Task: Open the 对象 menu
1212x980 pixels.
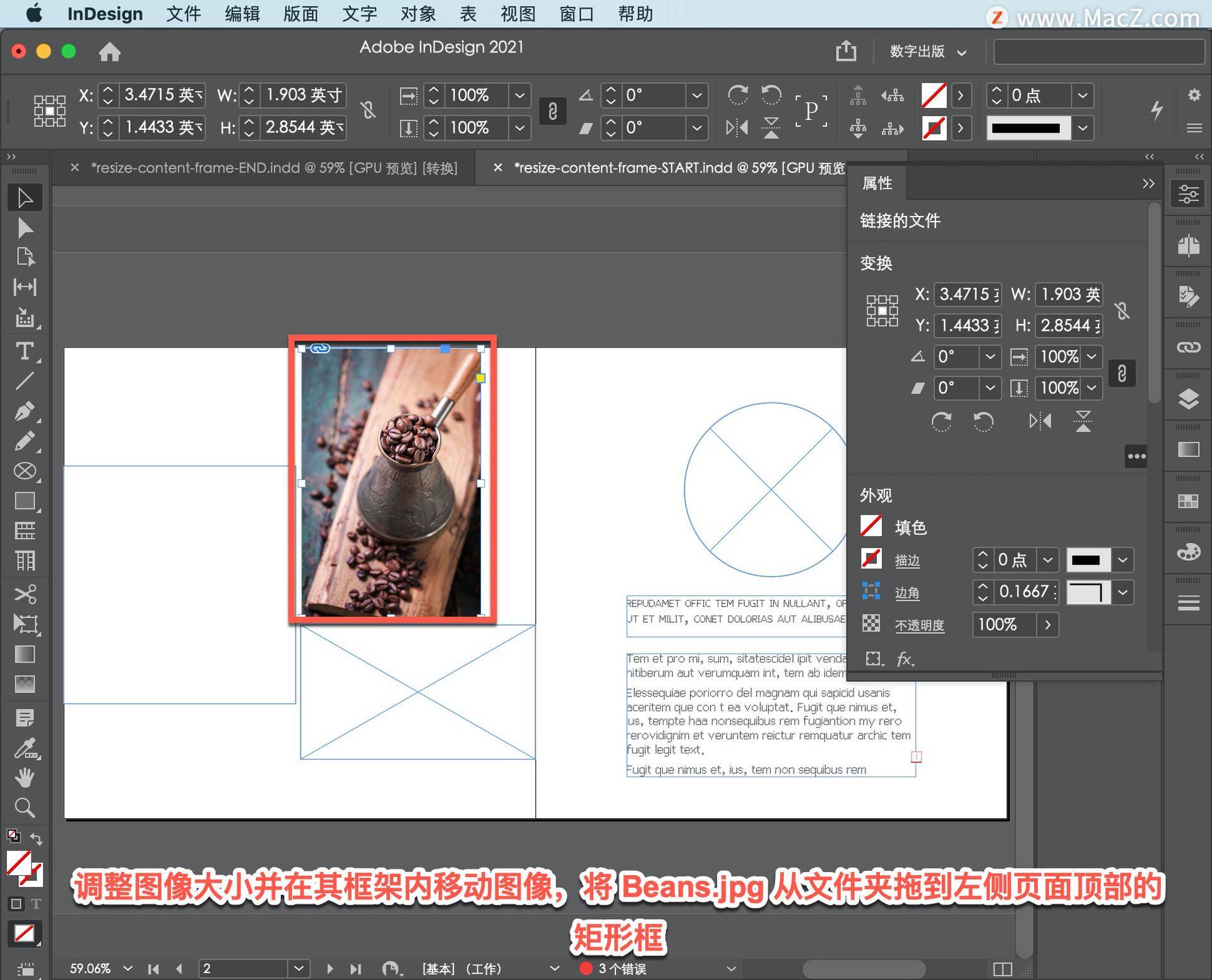Action: click(418, 14)
